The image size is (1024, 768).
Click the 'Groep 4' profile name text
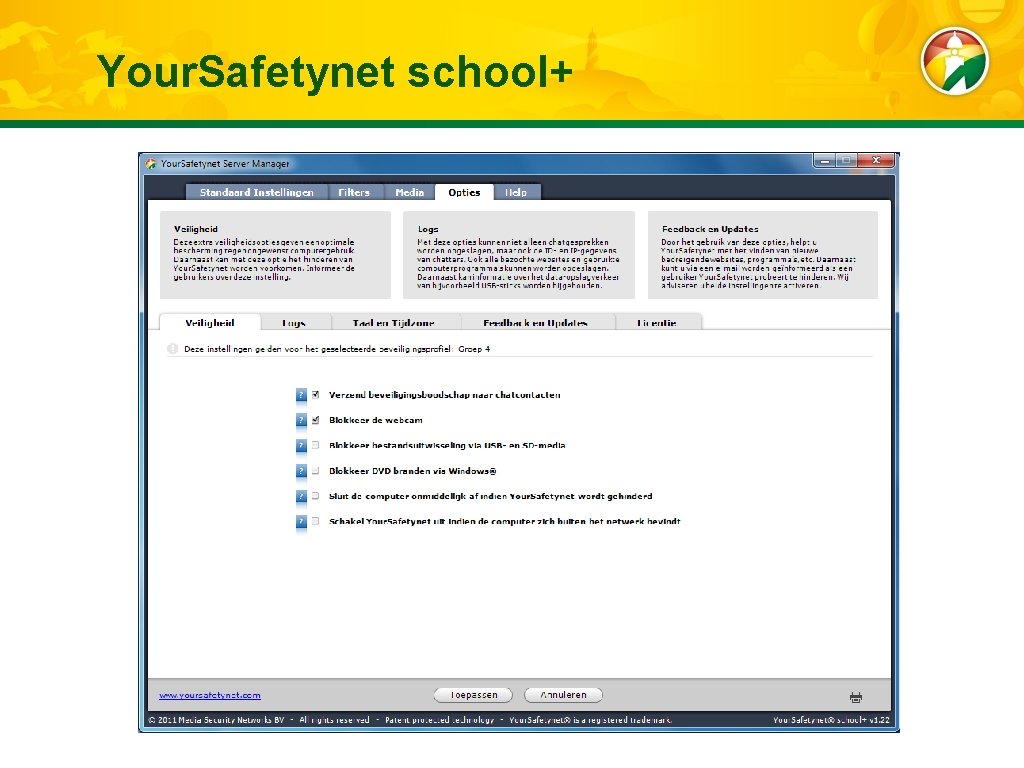[x=474, y=349]
